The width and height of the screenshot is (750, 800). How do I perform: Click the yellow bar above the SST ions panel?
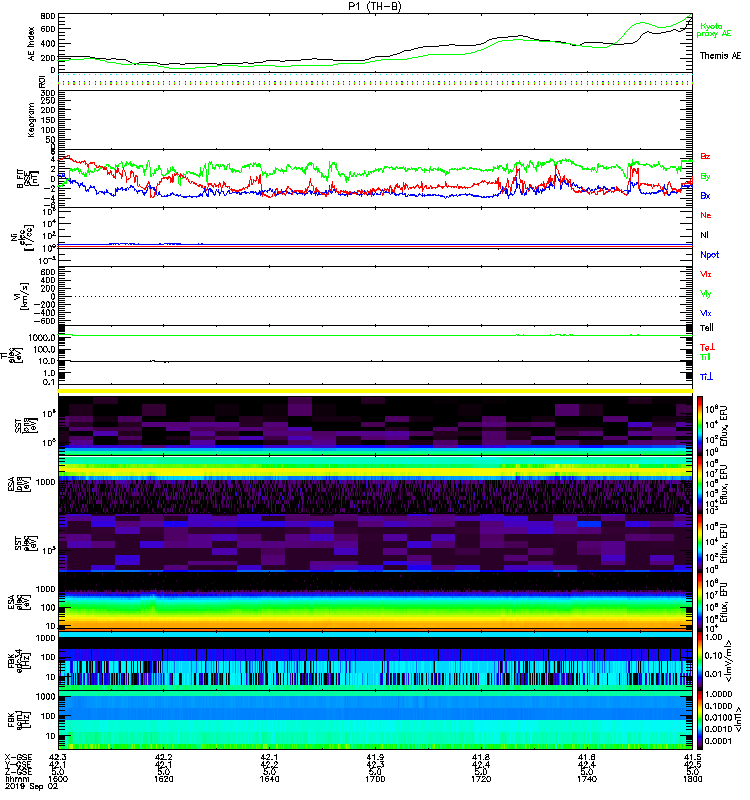[x=375, y=391]
